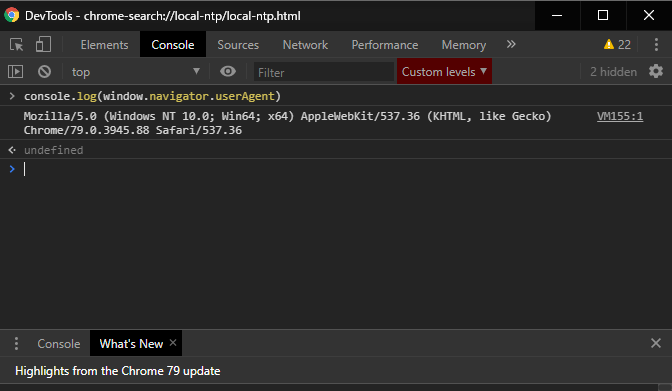Click the eye live expression icon

(228, 71)
